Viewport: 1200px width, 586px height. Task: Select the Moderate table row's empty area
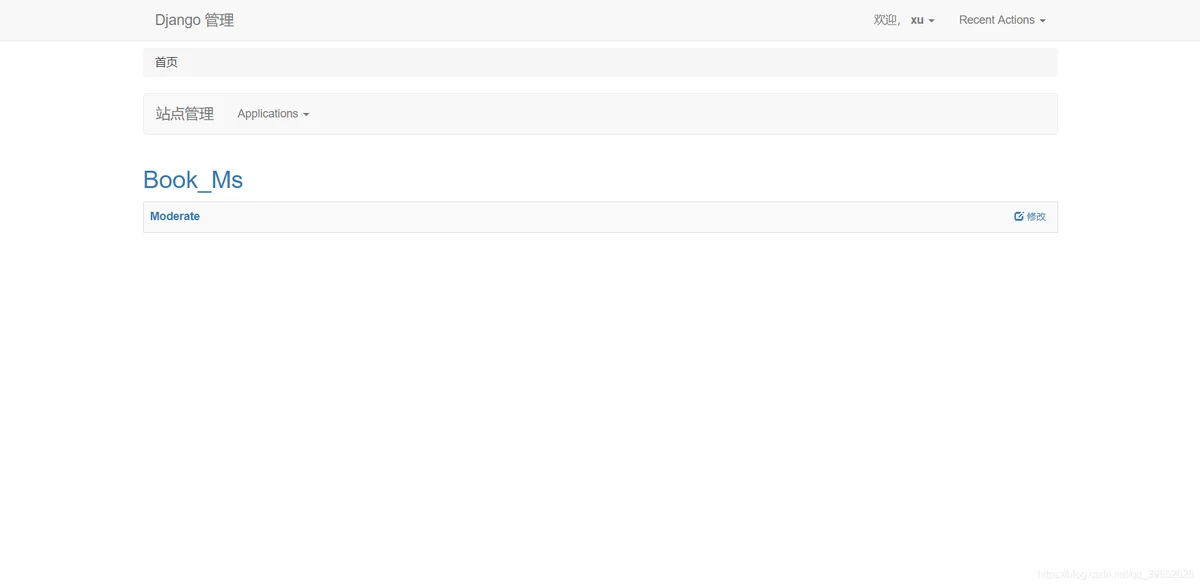[600, 217]
